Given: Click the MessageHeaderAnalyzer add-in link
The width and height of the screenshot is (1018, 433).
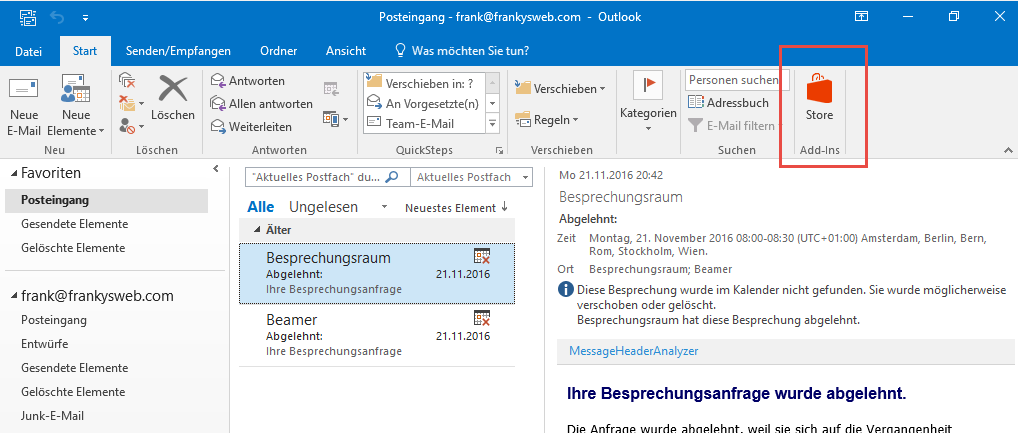Looking at the screenshot, I should click(633, 351).
